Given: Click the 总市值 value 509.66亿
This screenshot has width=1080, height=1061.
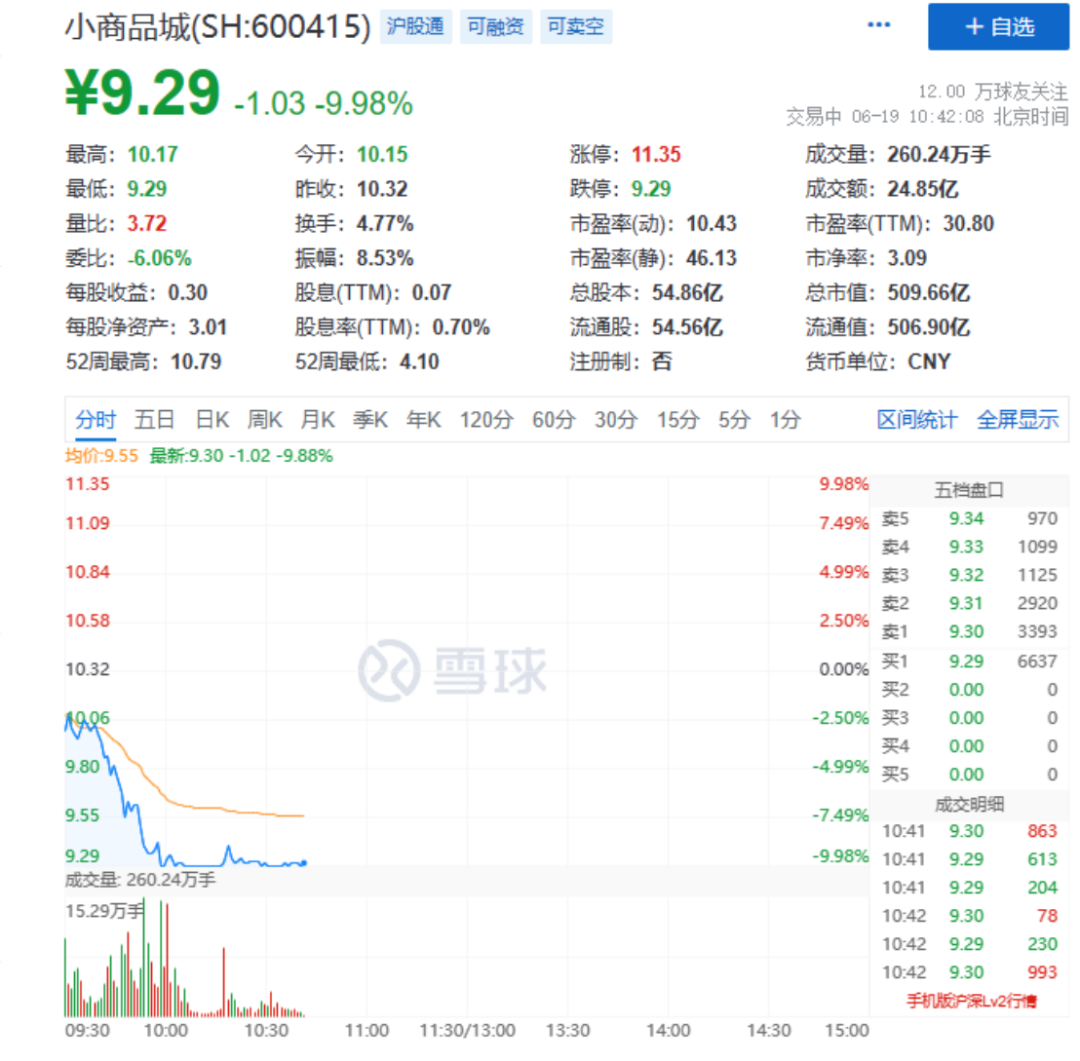Looking at the screenshot, I should click(928, 293).
